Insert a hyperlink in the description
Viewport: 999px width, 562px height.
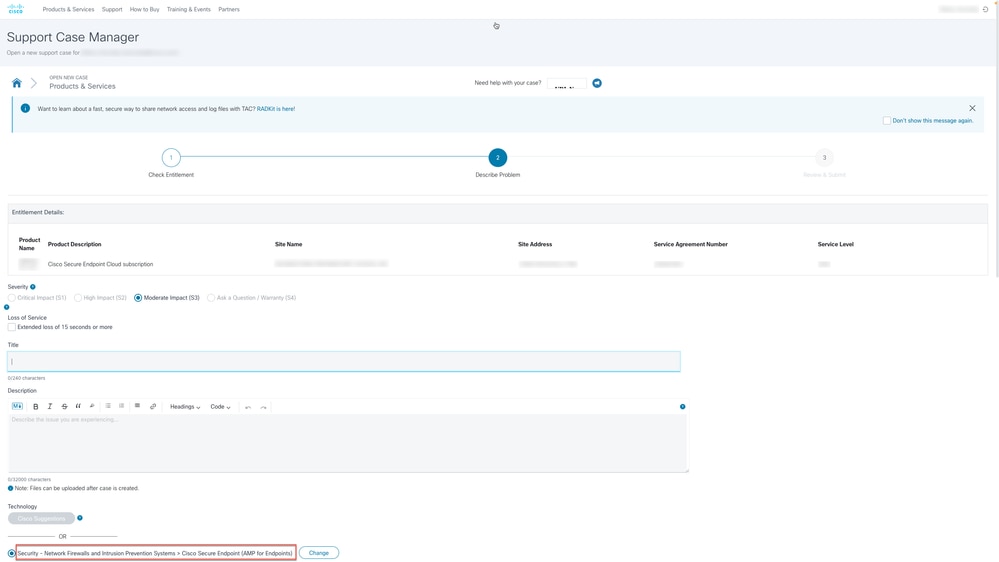pyautogui.click(x=153, y=407)
